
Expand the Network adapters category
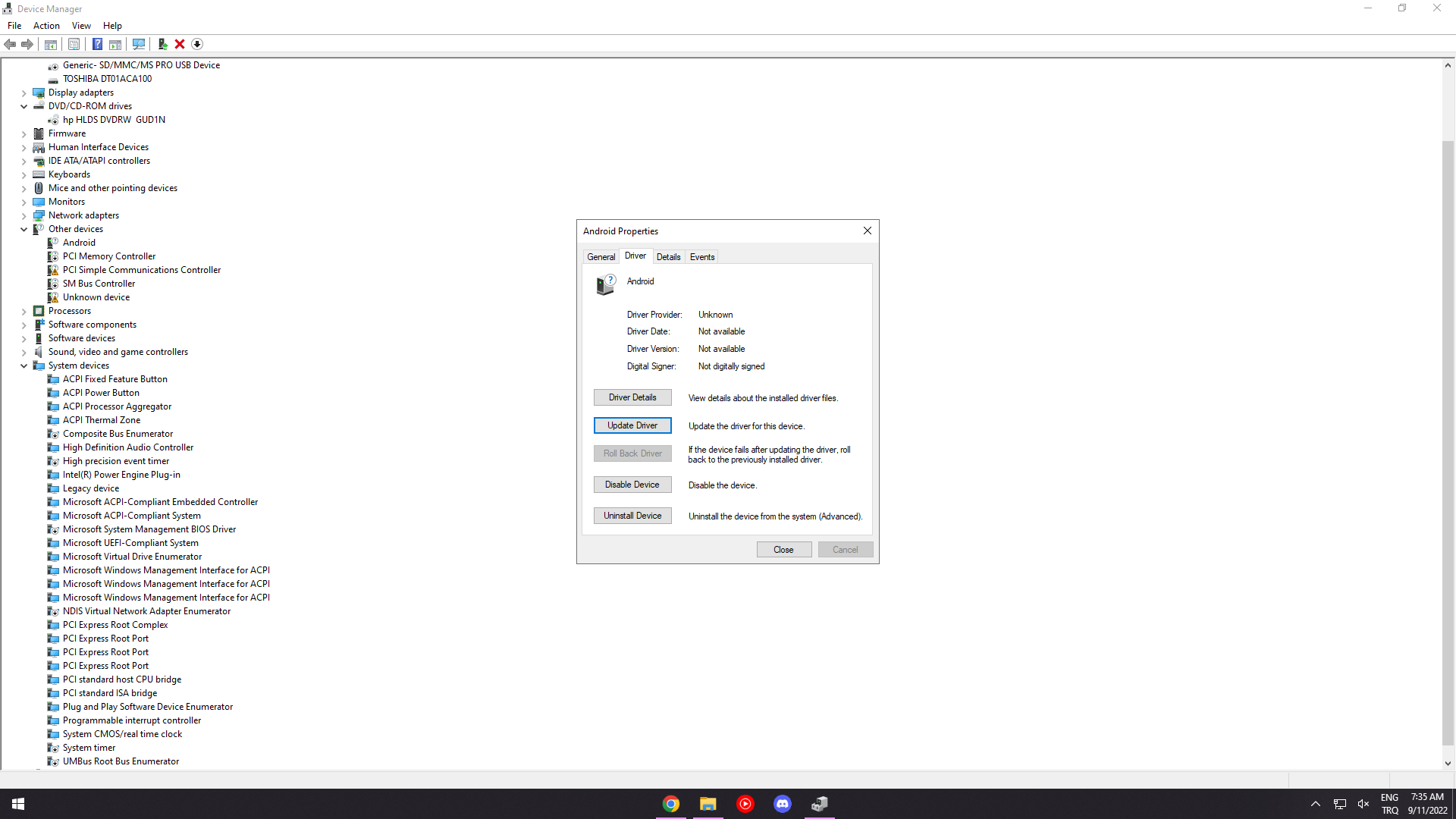(x=24, y=216)
